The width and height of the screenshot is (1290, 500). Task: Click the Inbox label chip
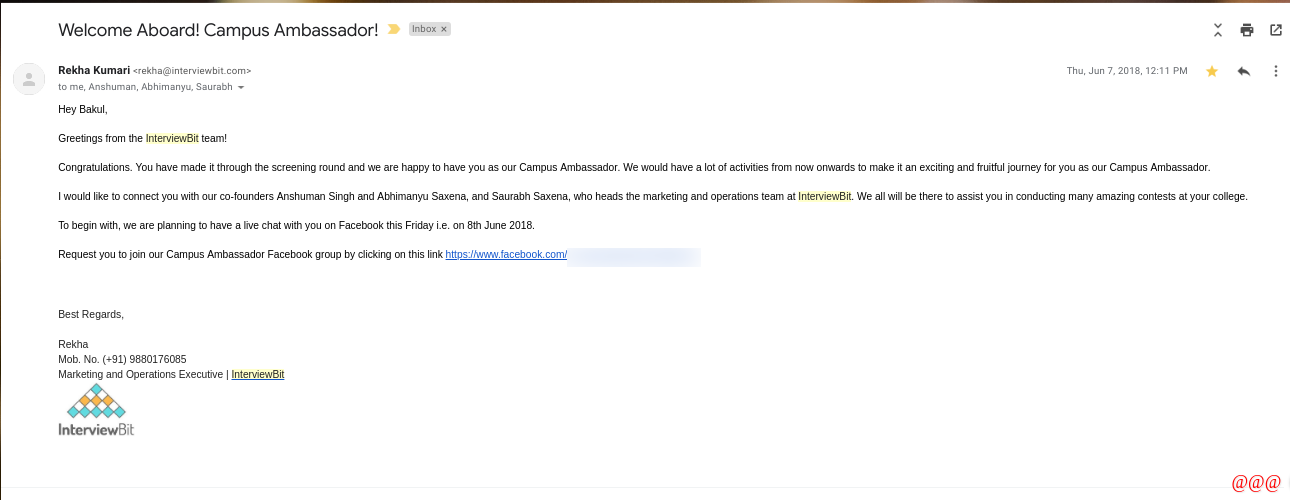[x=424, y=30]
